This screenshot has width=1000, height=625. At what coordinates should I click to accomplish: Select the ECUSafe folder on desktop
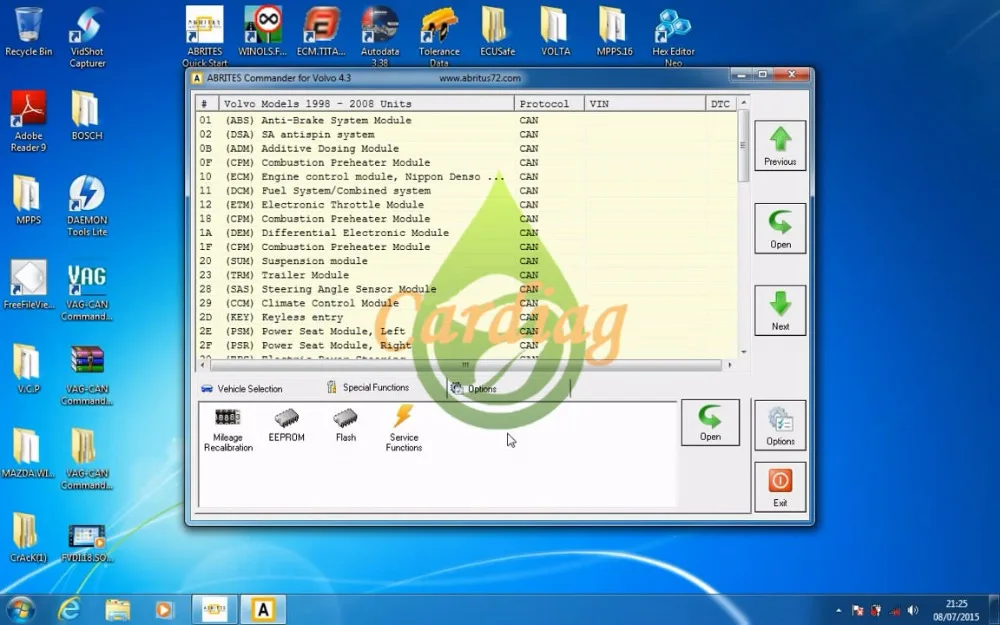click(497, 32)
